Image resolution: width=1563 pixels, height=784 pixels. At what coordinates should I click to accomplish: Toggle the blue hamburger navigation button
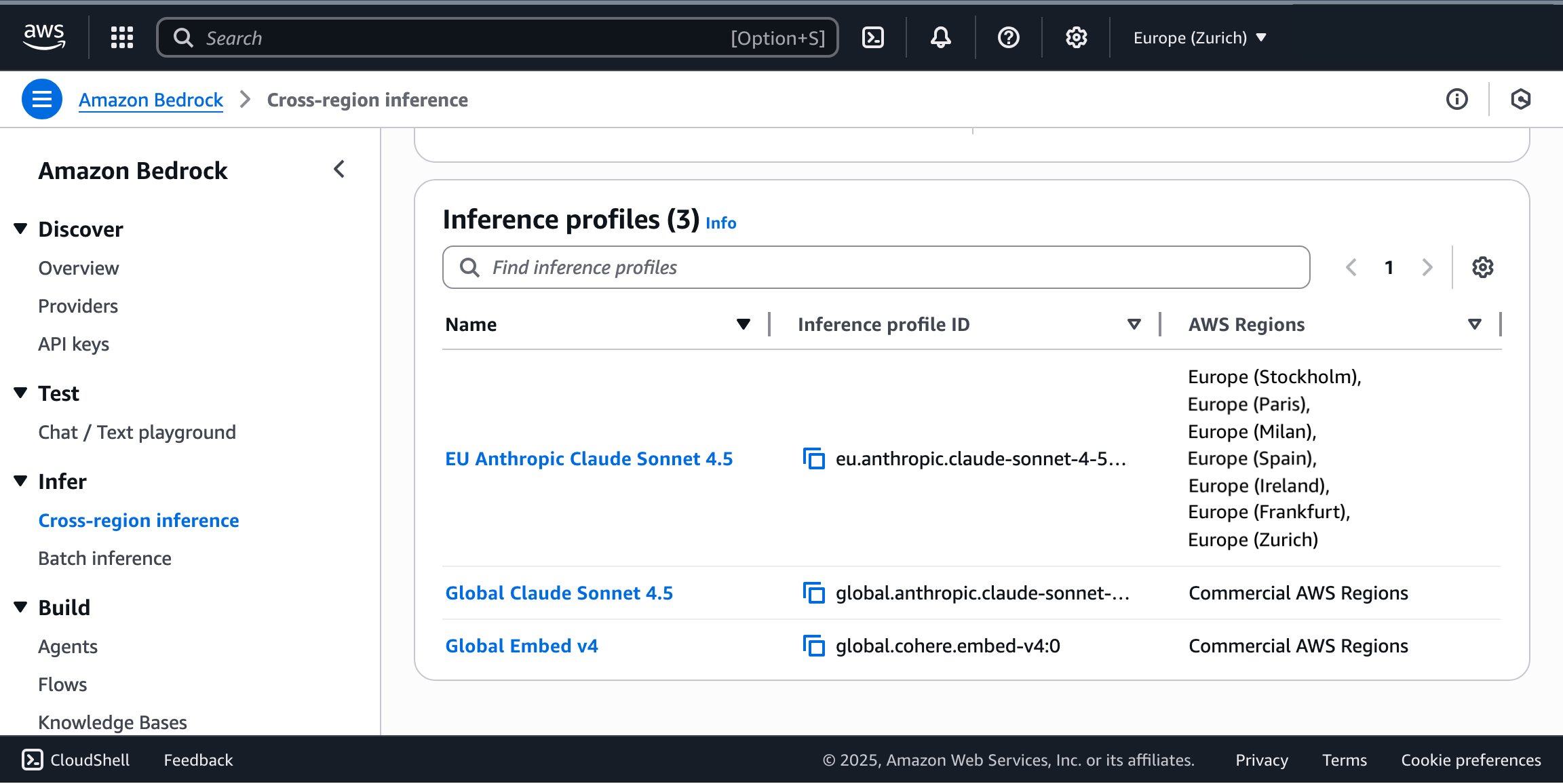coord(42,100)
